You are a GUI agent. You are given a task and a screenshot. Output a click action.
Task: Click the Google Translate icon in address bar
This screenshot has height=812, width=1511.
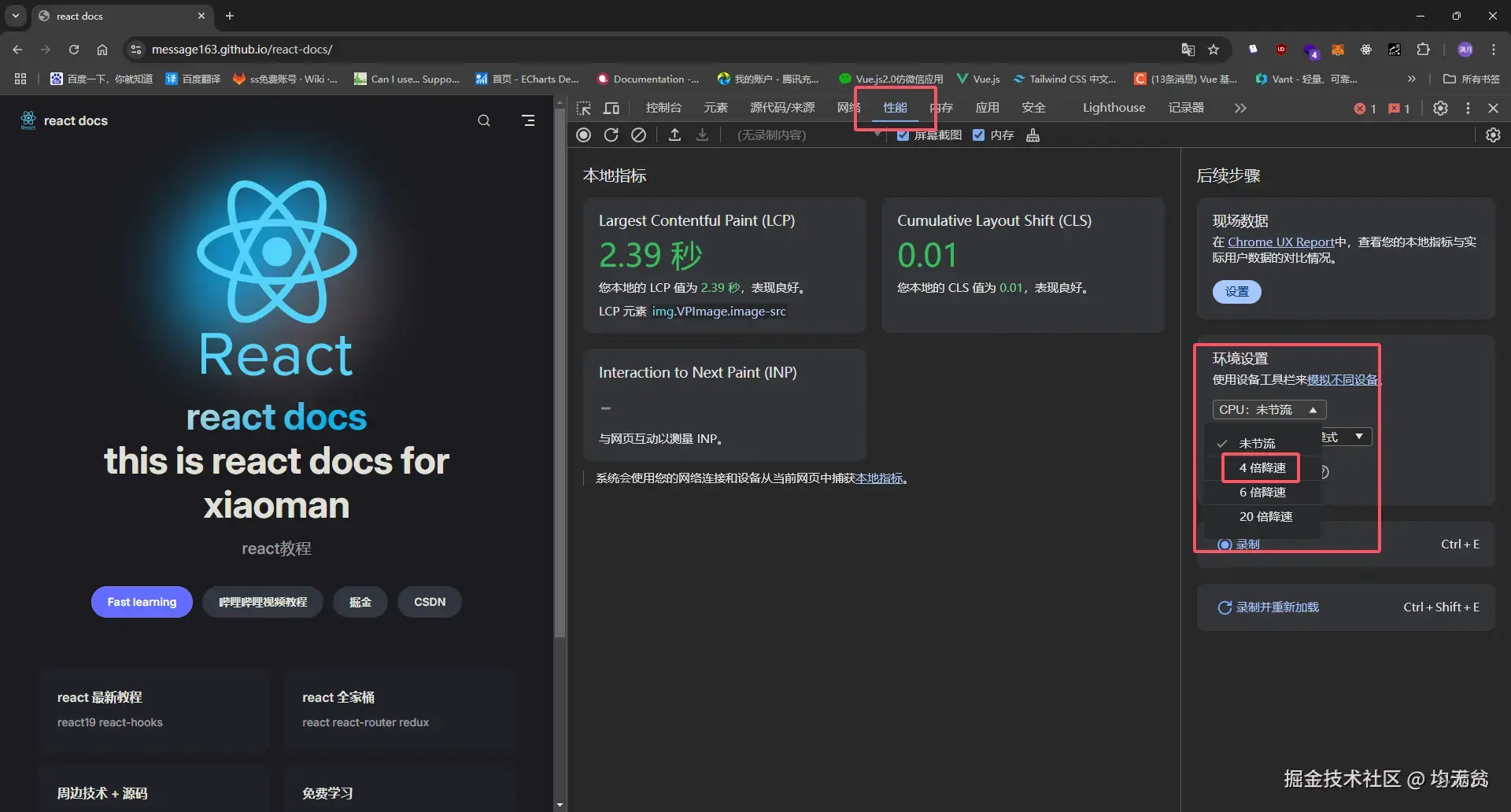(x=1188, y=50)
